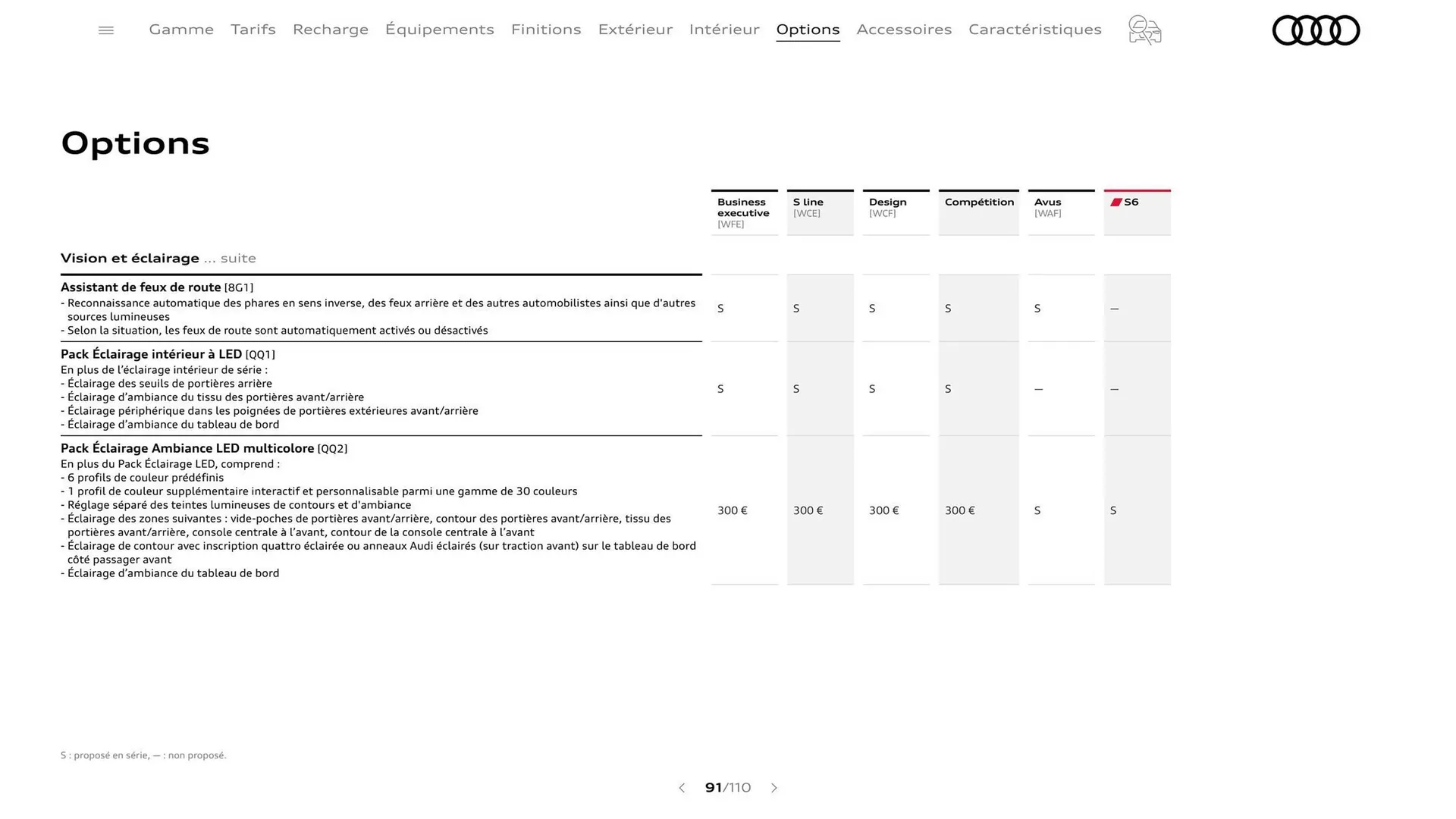This screenshot has width=1456, height=819.
Task: Navigate to the Tarifs section
Action: coord(253,30)
